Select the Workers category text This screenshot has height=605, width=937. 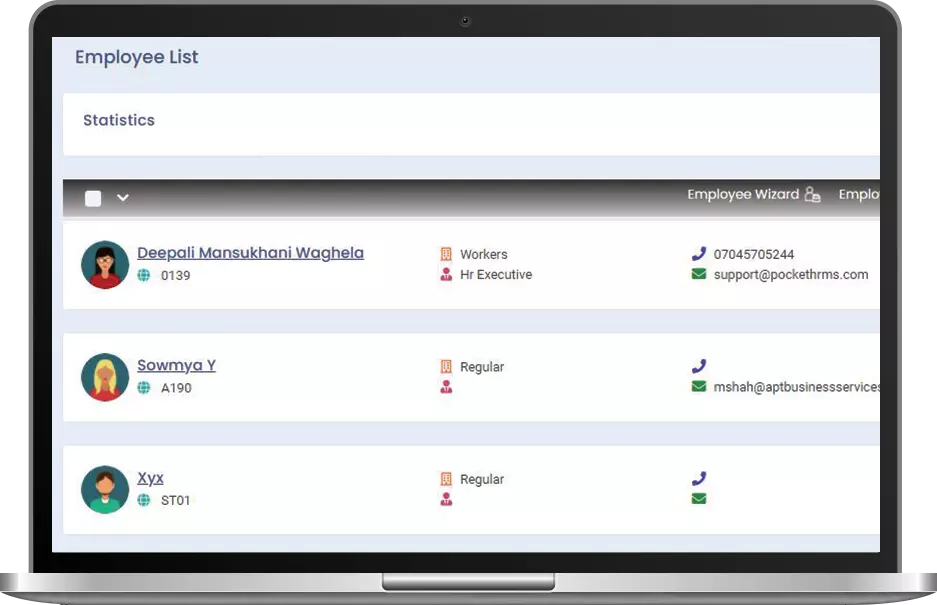484,254
